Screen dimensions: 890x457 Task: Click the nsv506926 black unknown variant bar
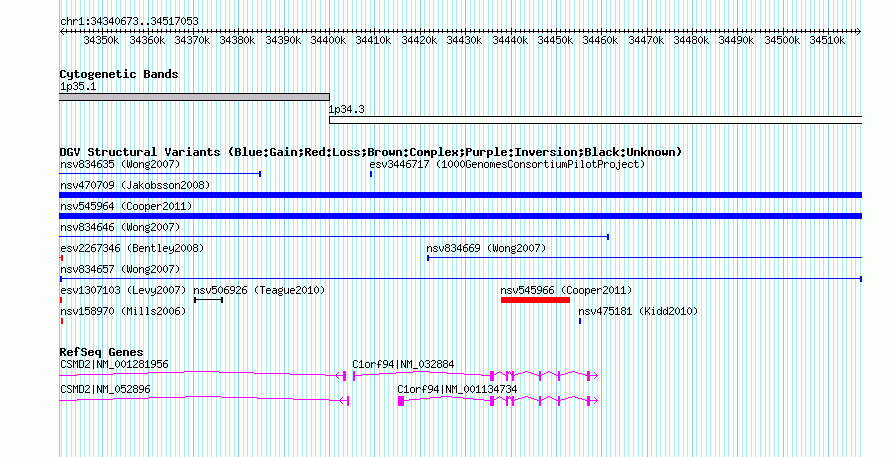click(208, 300)
